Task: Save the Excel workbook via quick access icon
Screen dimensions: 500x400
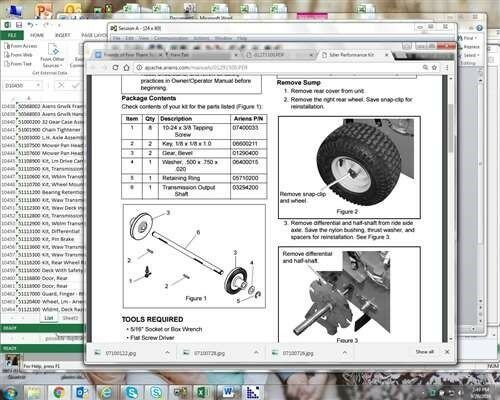Action: (x=19, y=25)
